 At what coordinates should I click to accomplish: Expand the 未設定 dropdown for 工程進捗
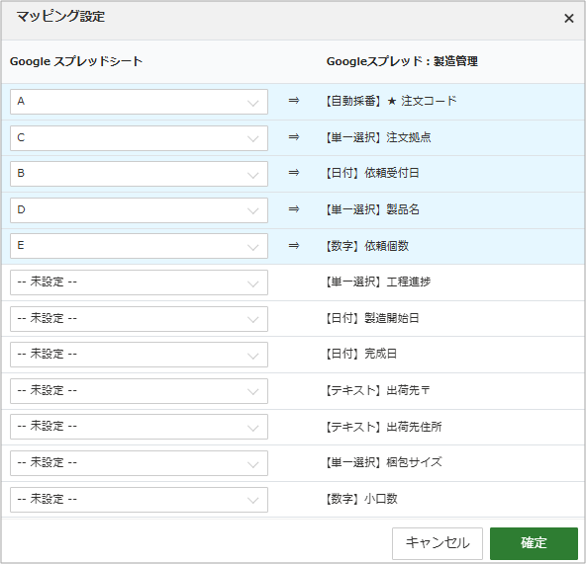(139, 282)
